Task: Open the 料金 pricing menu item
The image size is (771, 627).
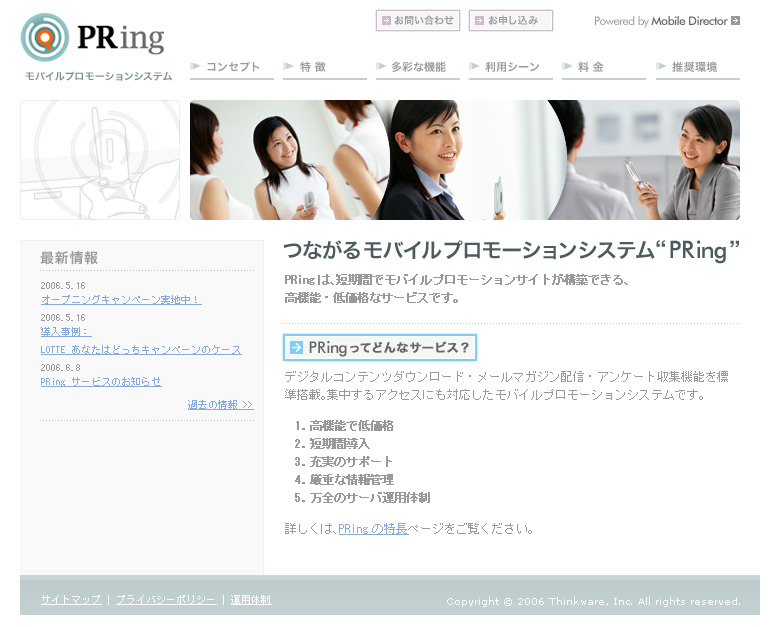Action: coord(603,67)
